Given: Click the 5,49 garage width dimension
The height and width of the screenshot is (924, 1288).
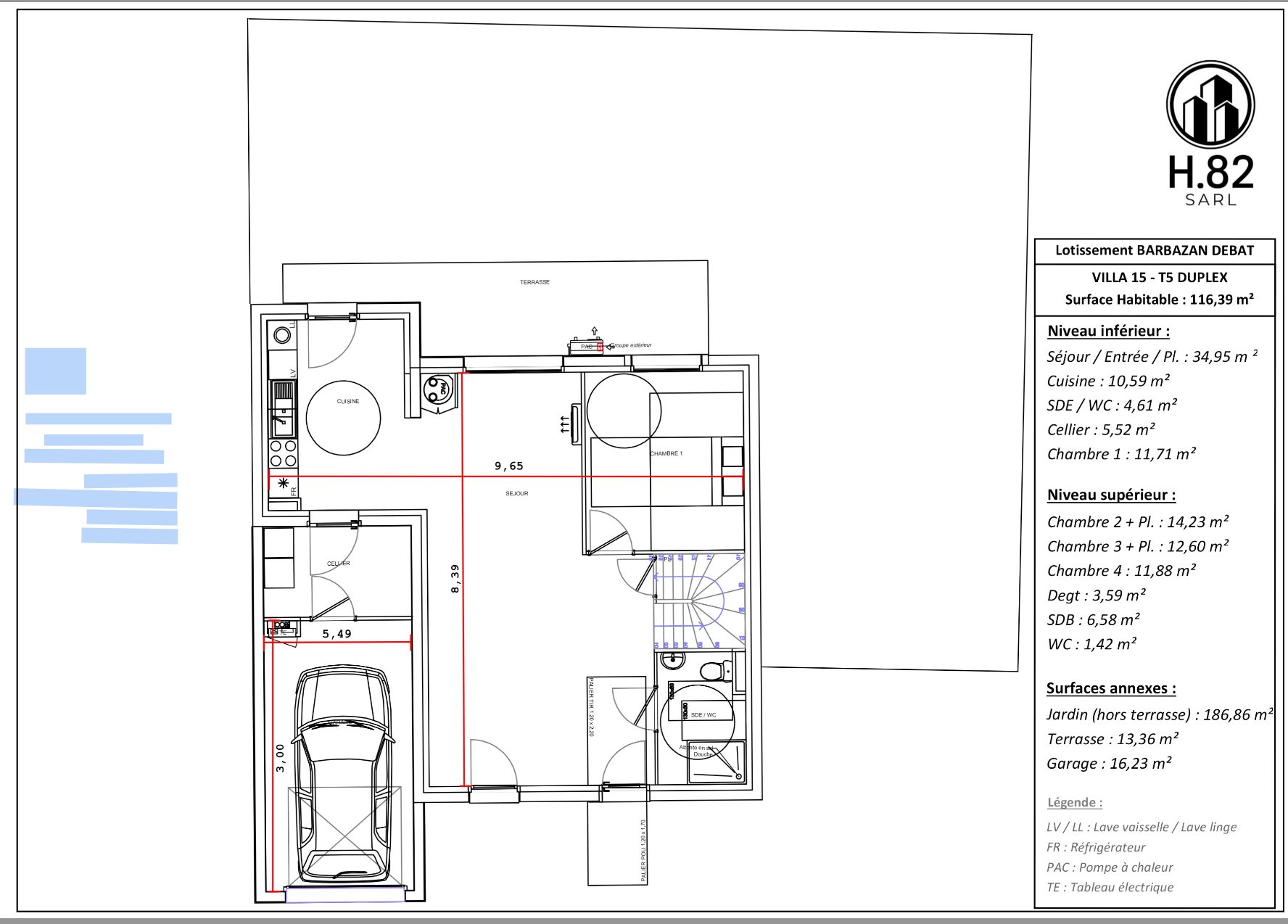Looking at the screenshot, I should click(337, 633).
